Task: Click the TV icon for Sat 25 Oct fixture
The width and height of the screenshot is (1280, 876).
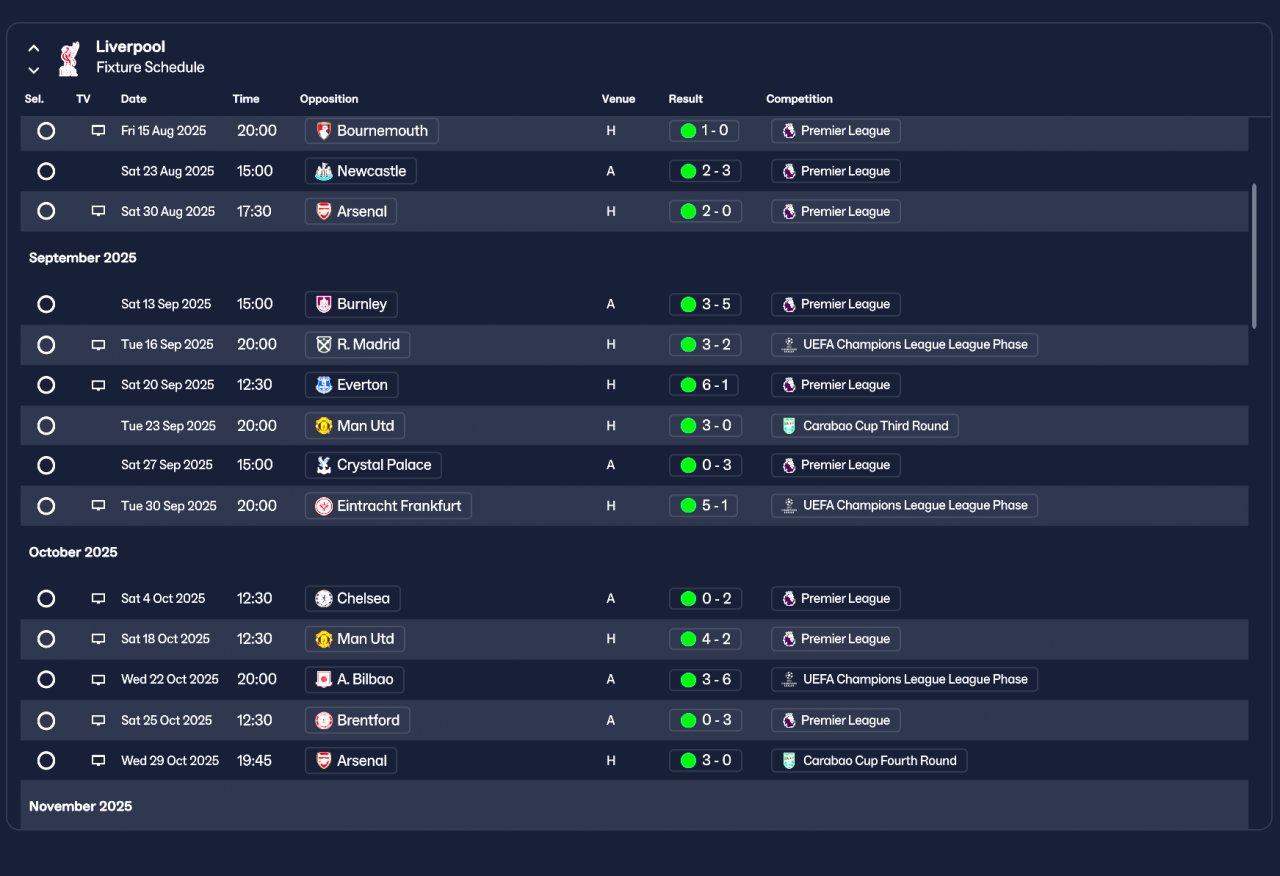Action: (98, 721)
